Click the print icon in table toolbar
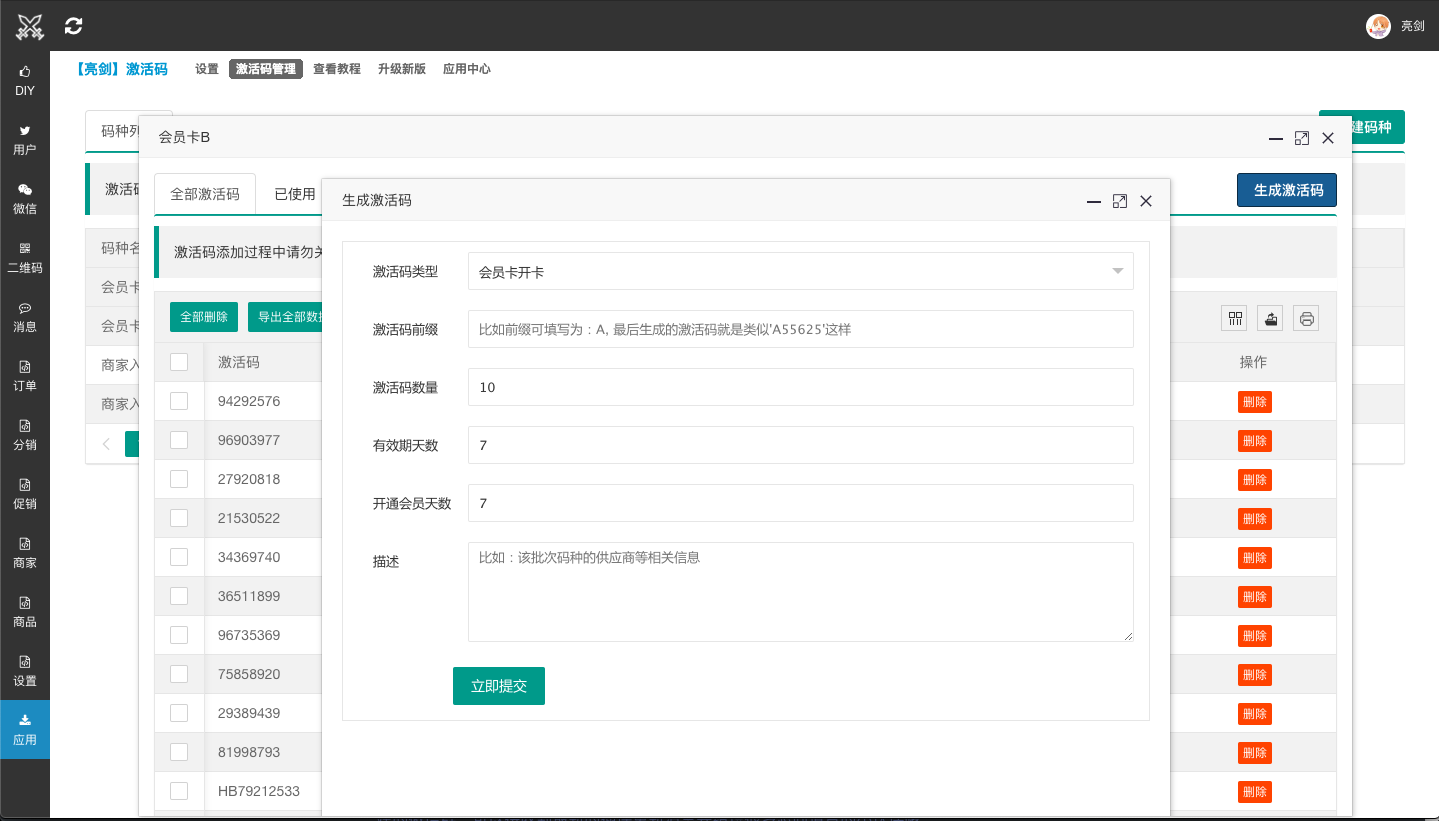Viewport: 1439px width, 821px height. [x=1306, y=318]
